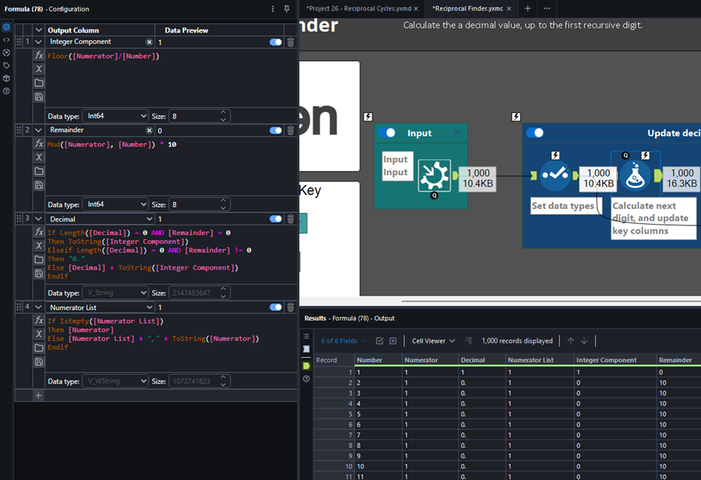The height and width of the screenshot is (480, 701).
Task: Toggle the Remainder expression off
Action: [276, 131]
